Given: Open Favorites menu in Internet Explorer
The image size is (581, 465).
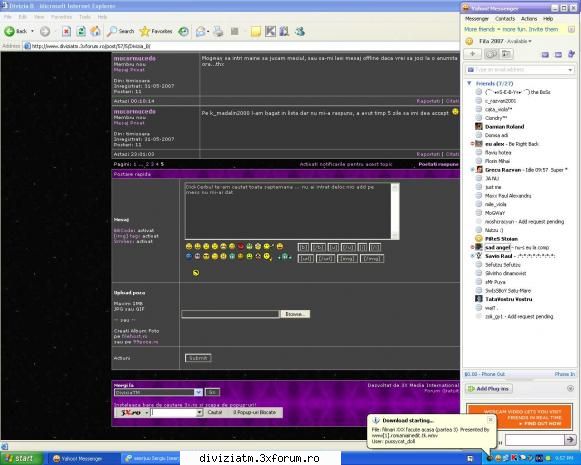Looking at the screenshot, I should (61, 17).
